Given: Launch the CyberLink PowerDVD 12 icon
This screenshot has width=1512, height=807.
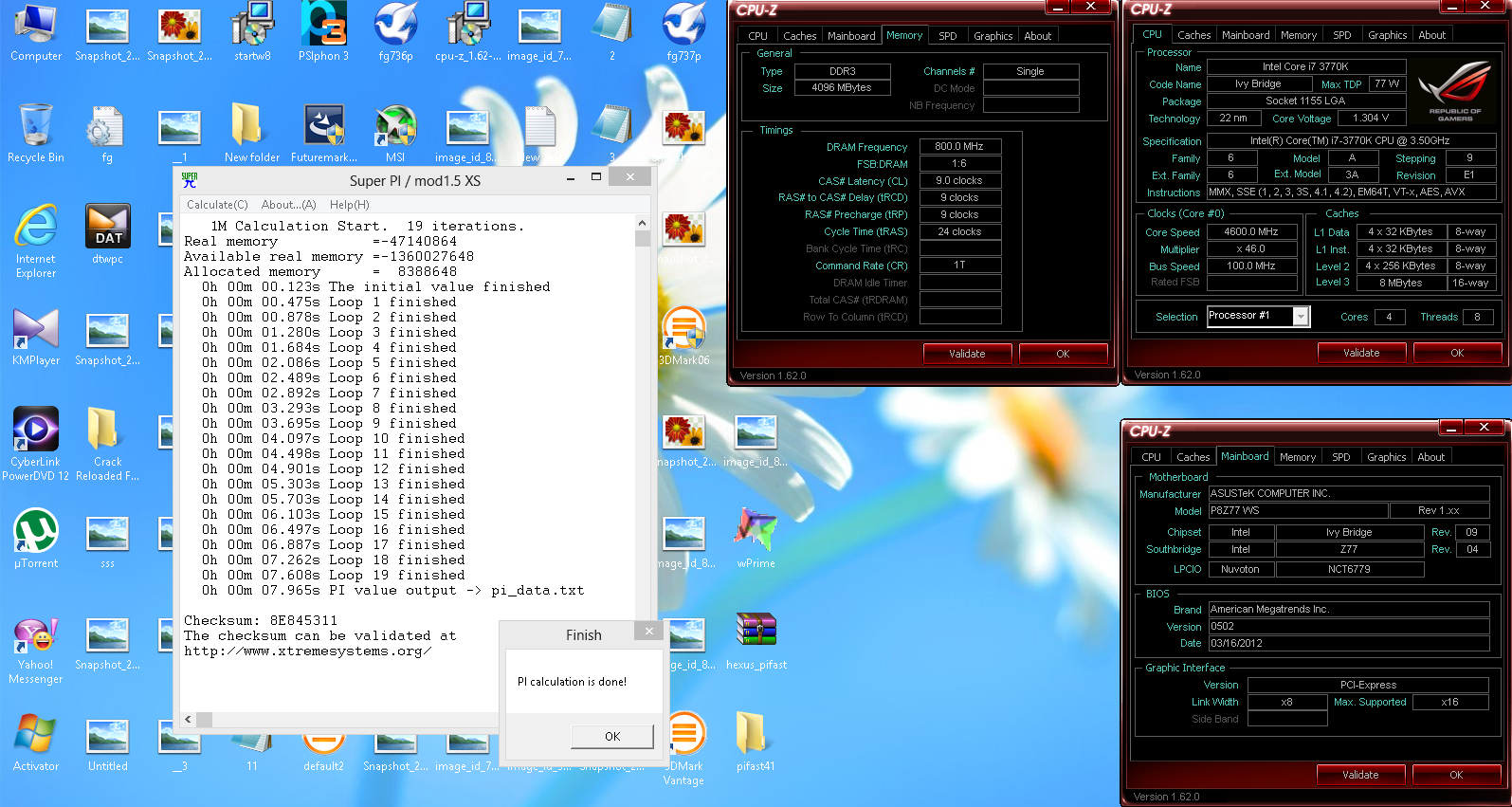Looking at the screenshot, I should [x=36, y=444].
